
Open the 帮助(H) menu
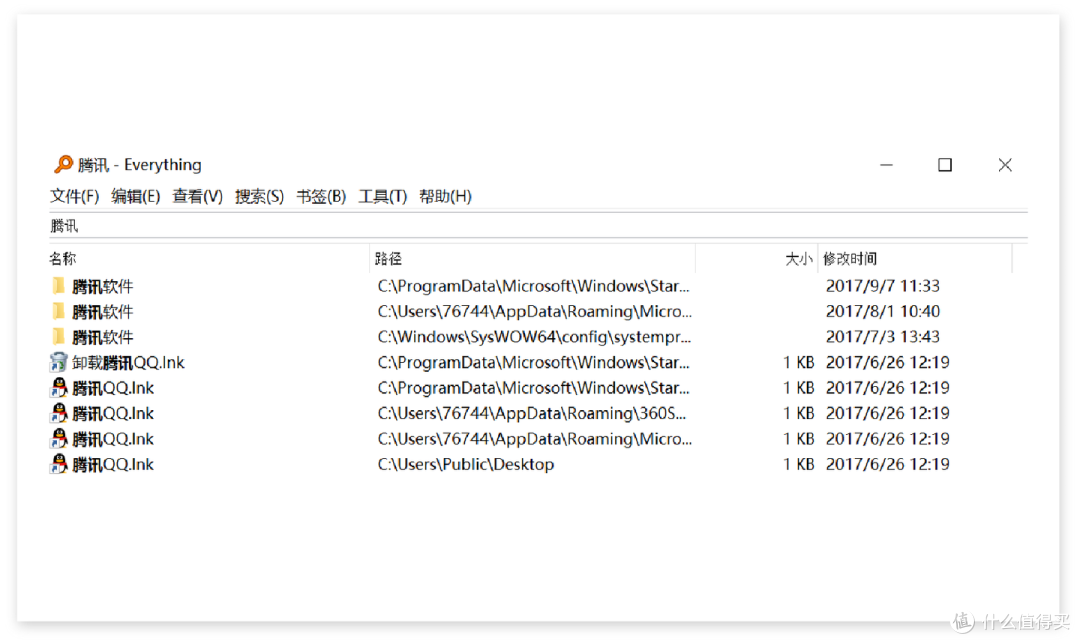point(446,196)
